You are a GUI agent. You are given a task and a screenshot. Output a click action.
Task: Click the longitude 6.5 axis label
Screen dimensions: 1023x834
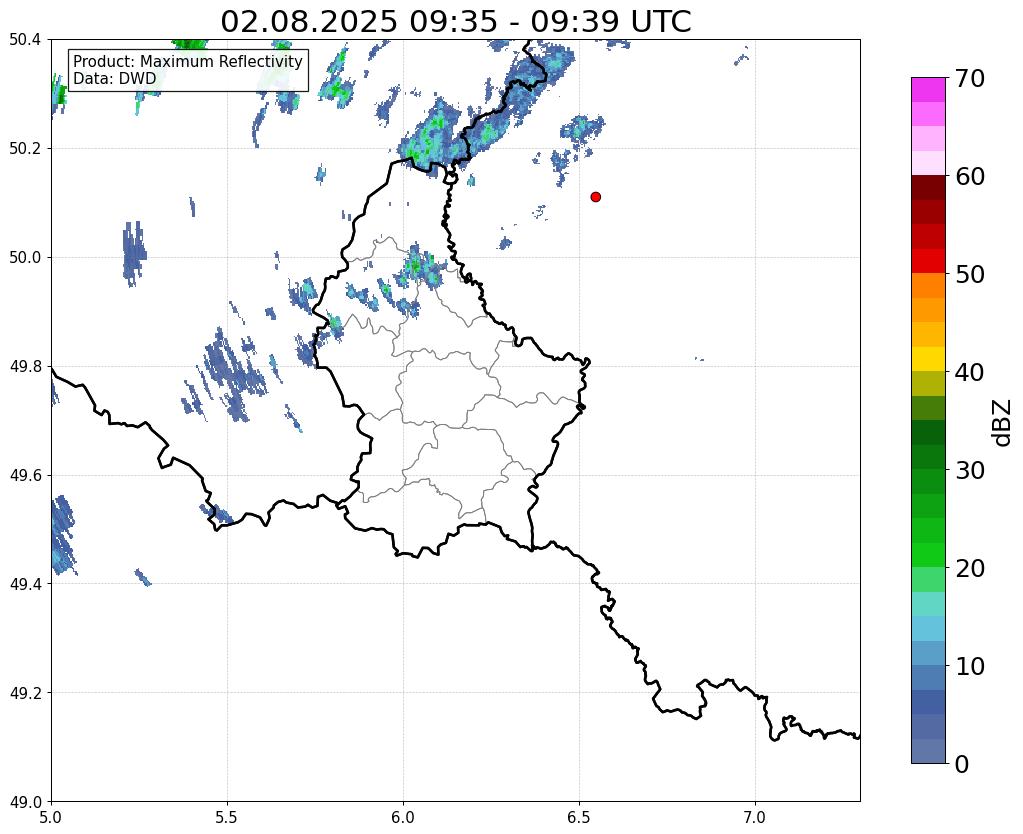pos(579,817)
